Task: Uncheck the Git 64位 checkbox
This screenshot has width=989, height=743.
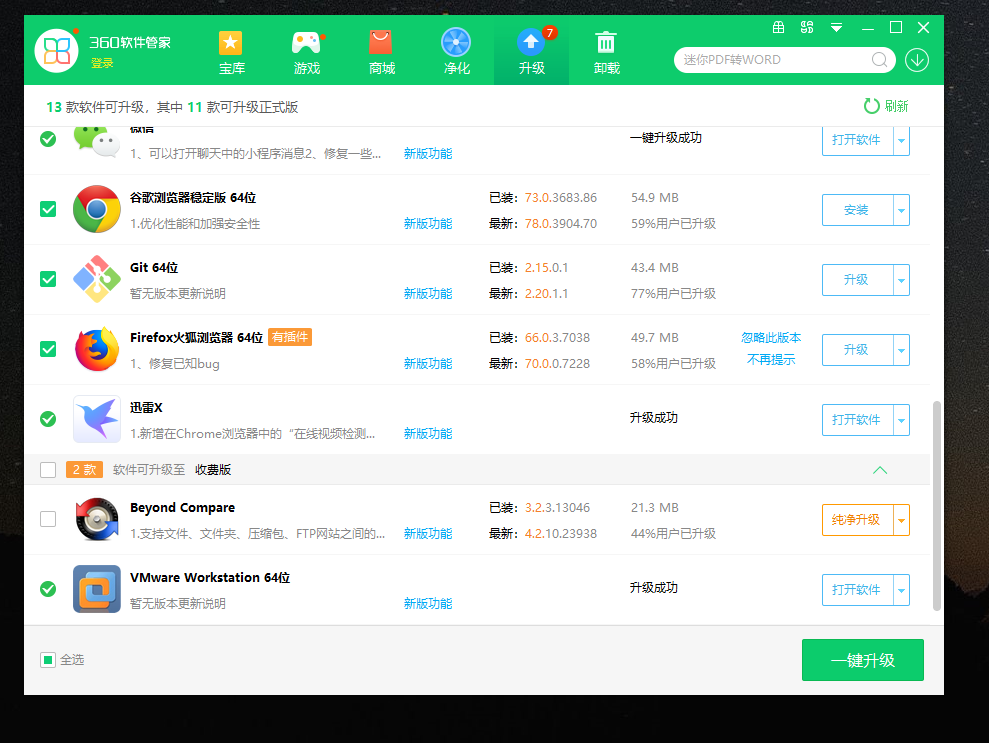Action: coord(48,279)
